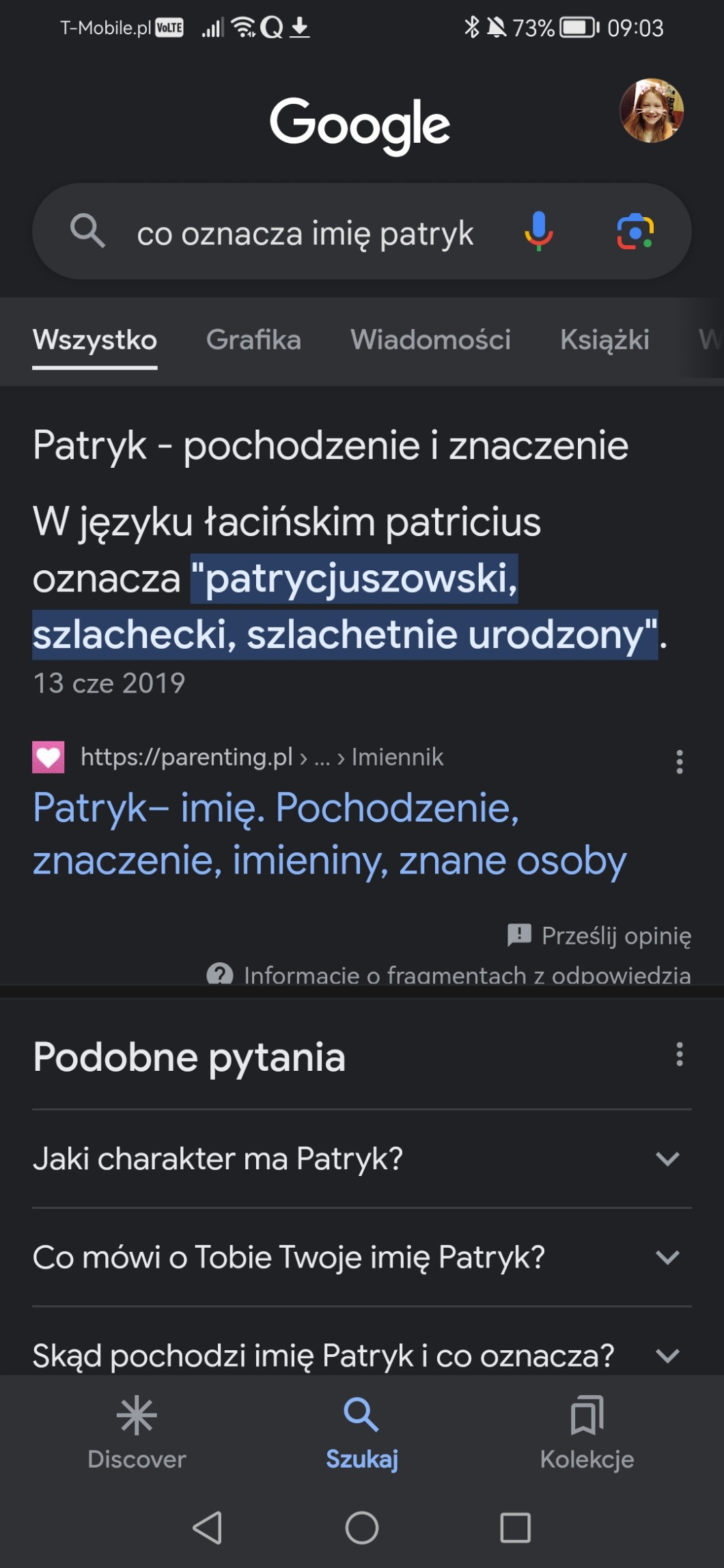Select the Książki results tab

point(604,339)
